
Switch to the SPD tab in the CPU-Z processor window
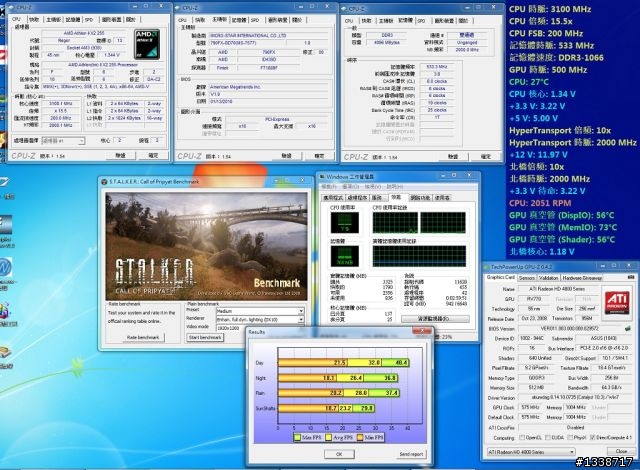coord(89,19)
